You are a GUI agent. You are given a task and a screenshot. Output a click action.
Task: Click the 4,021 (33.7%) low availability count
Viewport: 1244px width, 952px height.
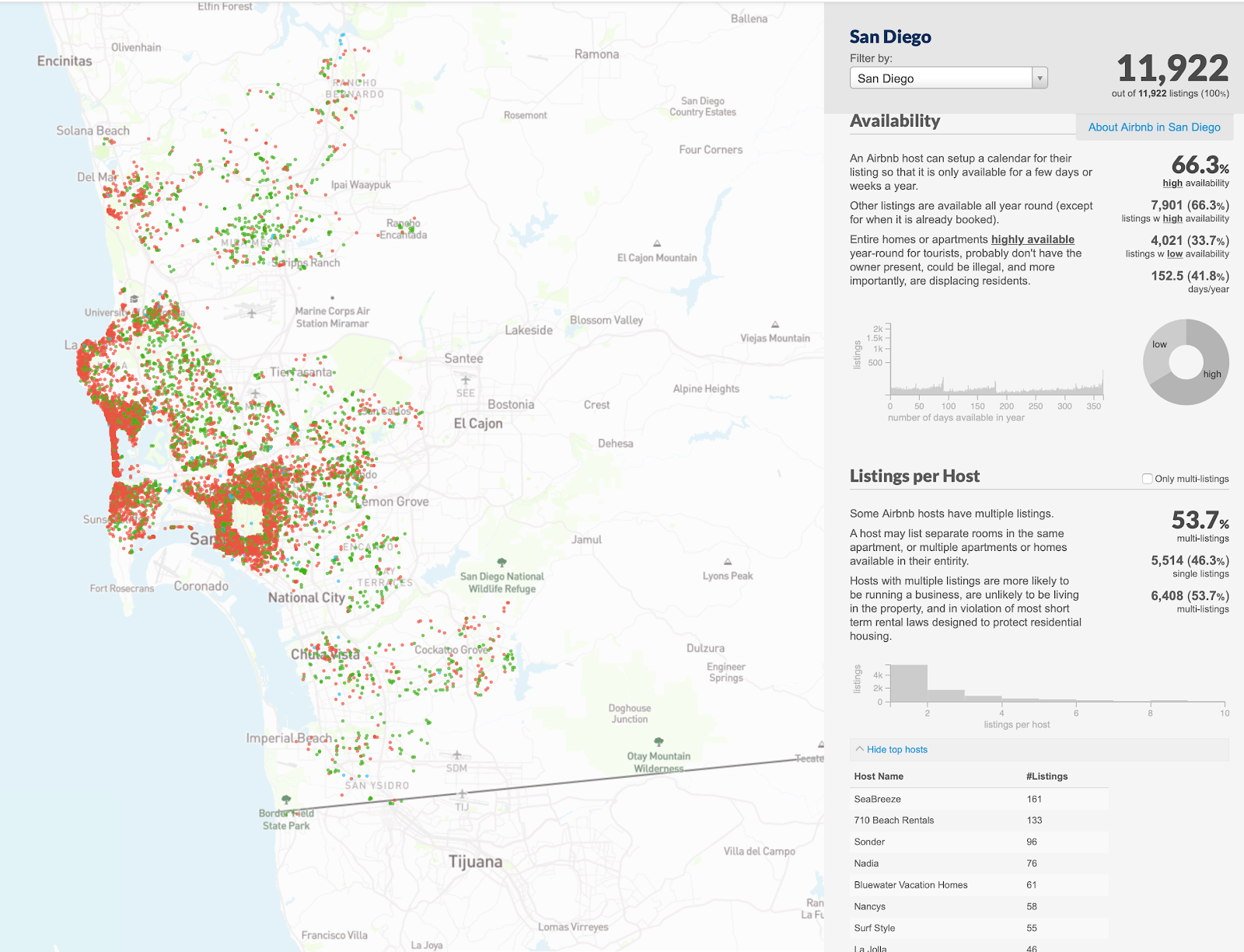pyautogui.click(x=1190, y=241)
